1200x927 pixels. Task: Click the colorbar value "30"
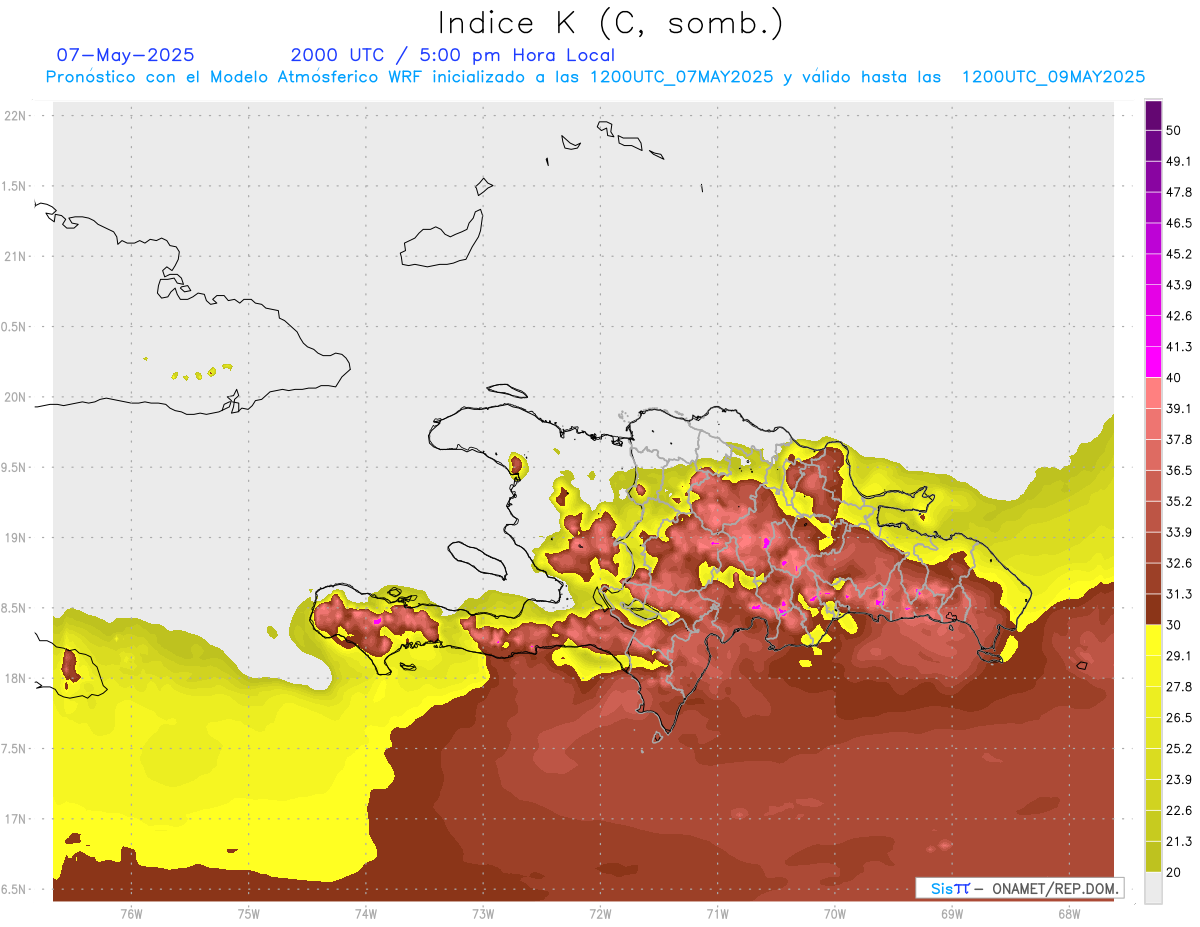[x=1174, y=625]
